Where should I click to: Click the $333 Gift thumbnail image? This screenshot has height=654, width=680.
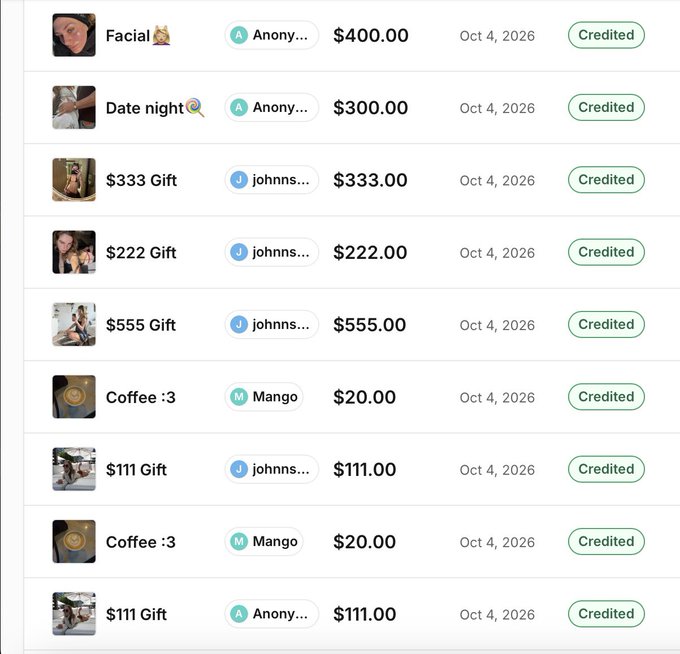pos(74,180)
